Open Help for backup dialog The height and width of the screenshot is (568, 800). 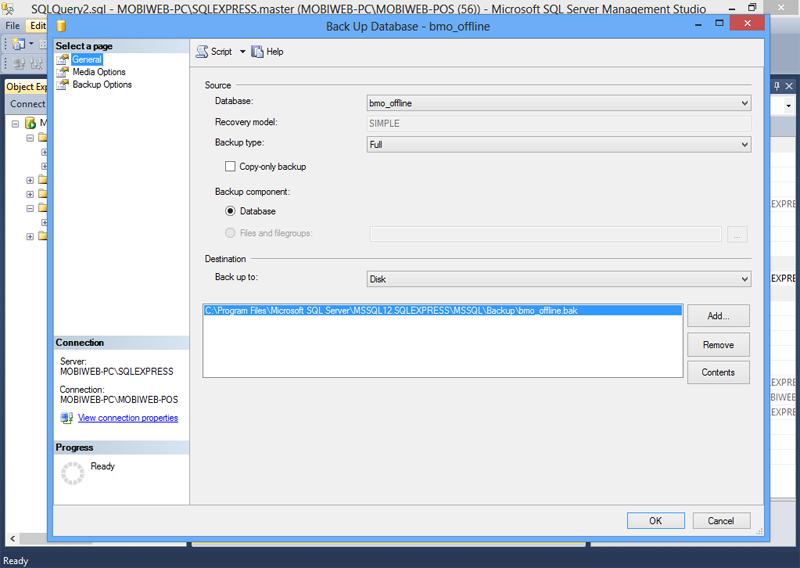pos(267,52)
